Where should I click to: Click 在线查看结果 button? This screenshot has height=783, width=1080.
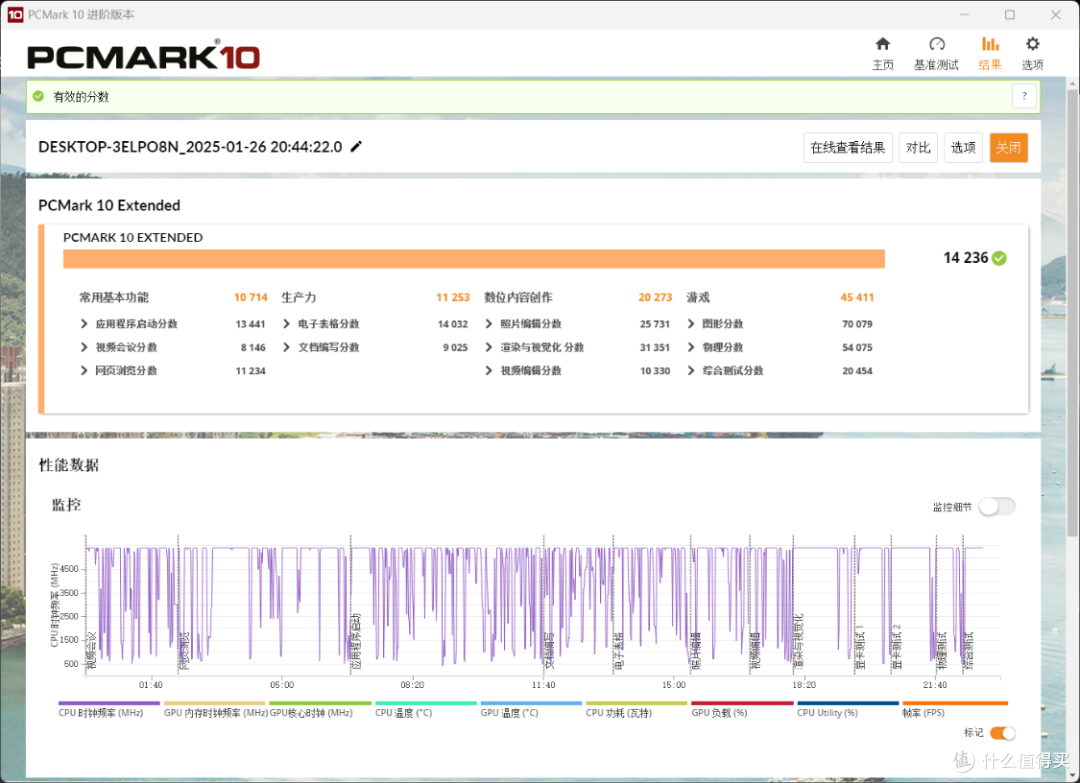tap(848, 147)
